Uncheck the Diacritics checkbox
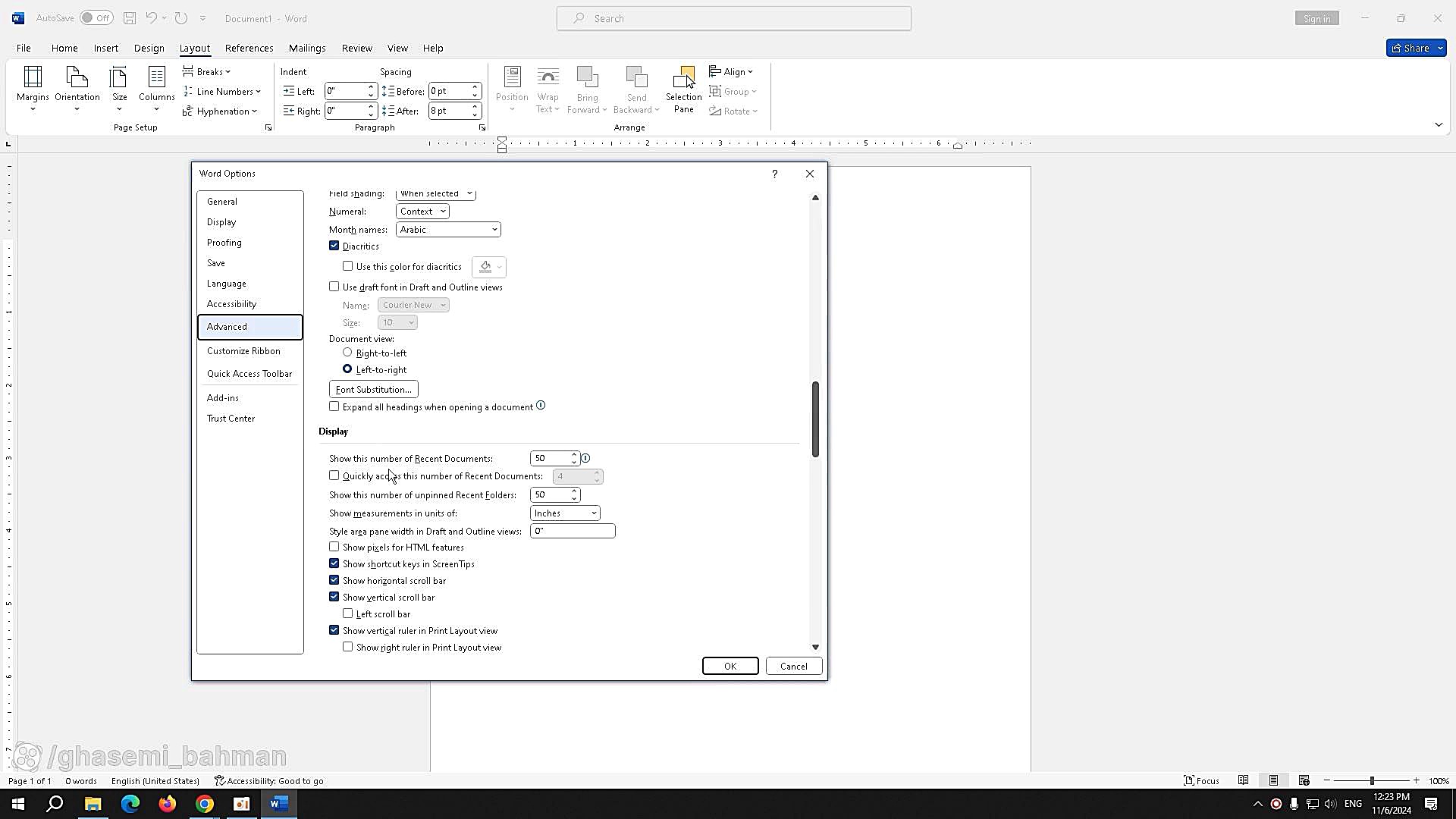The height and width of the screenshot is (819, 1456). pyautogui.click(x=334, y=246)
